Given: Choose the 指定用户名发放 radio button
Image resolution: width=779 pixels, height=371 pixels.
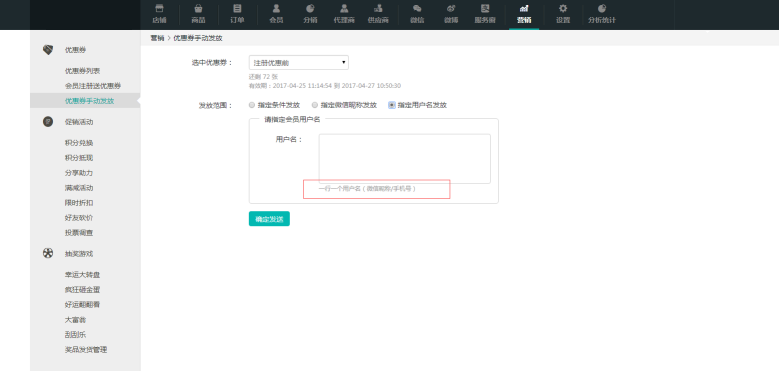Looking at the screenshot, I should pos(392,105).
